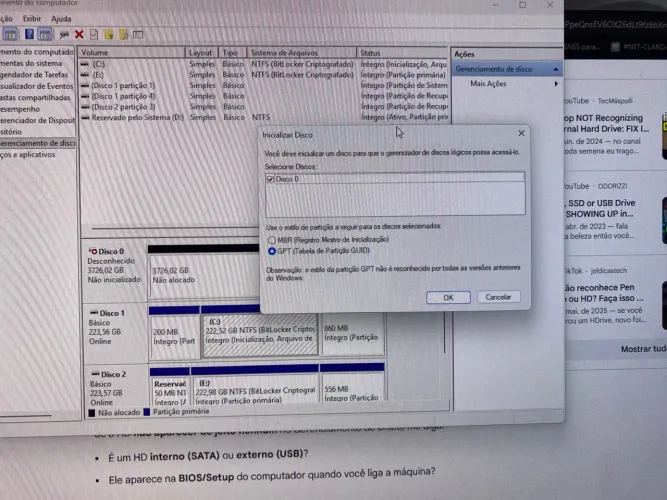This screenshot has width=667, height=500.
Task: Open 'SSD or USB Drive' video result
Action: pos(600,208)
